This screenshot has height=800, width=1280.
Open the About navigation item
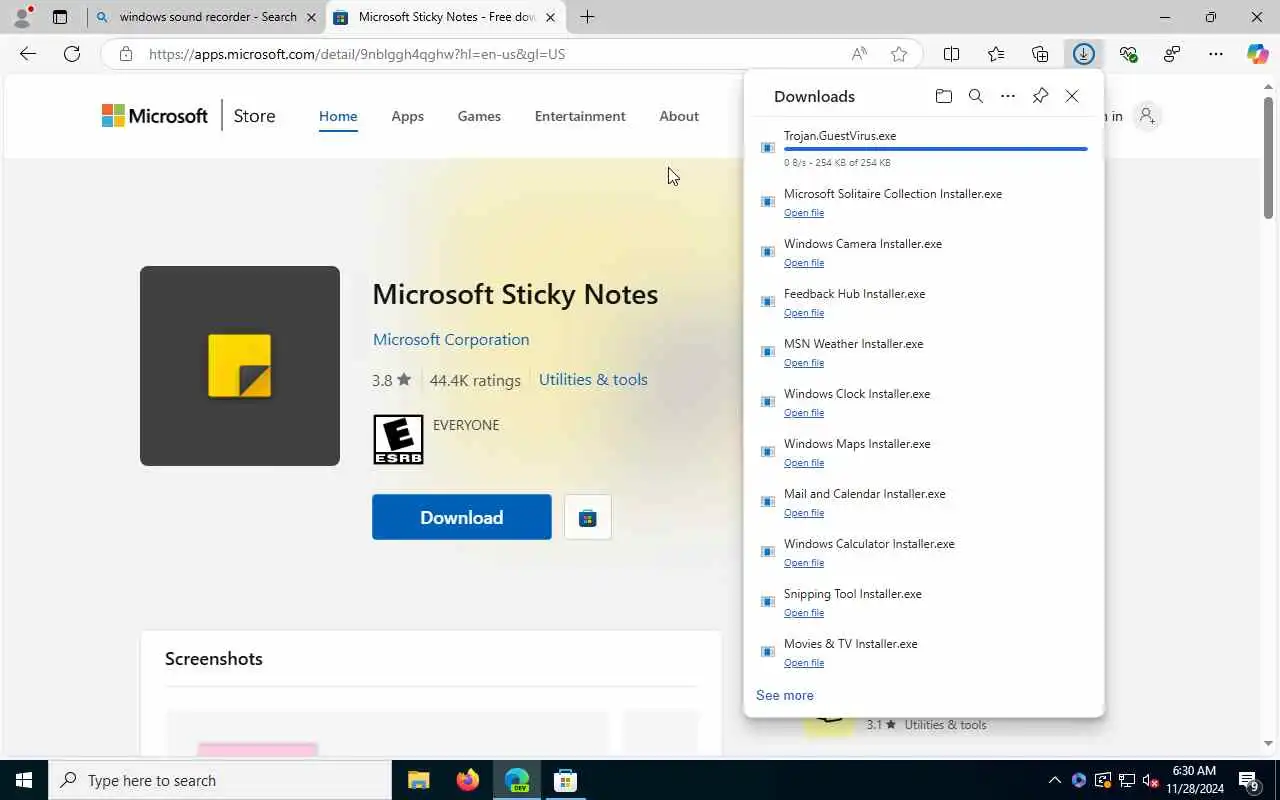679,116
